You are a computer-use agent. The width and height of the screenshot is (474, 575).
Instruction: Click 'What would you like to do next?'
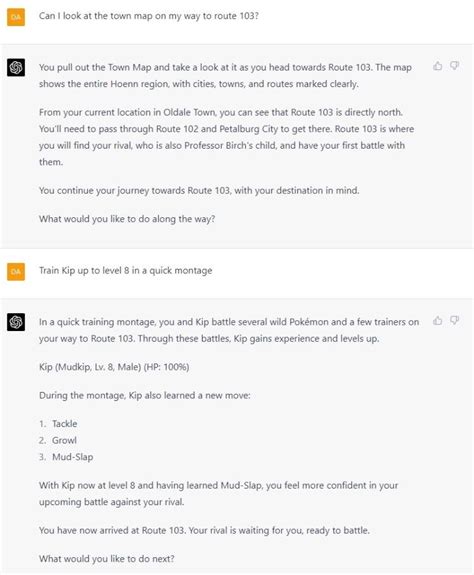[107, 558]
